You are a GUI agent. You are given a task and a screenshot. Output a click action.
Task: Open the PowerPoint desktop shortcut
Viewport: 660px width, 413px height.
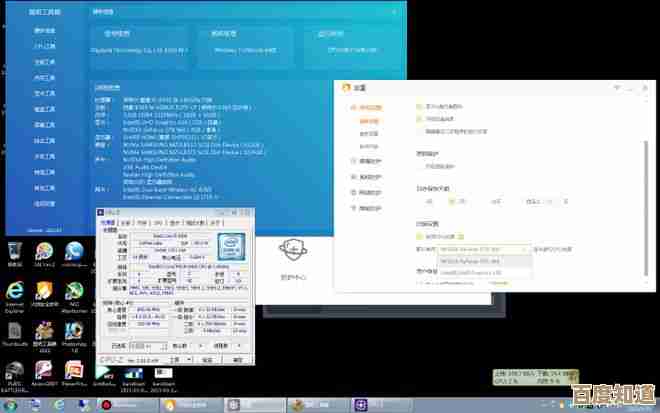point(74,374)
